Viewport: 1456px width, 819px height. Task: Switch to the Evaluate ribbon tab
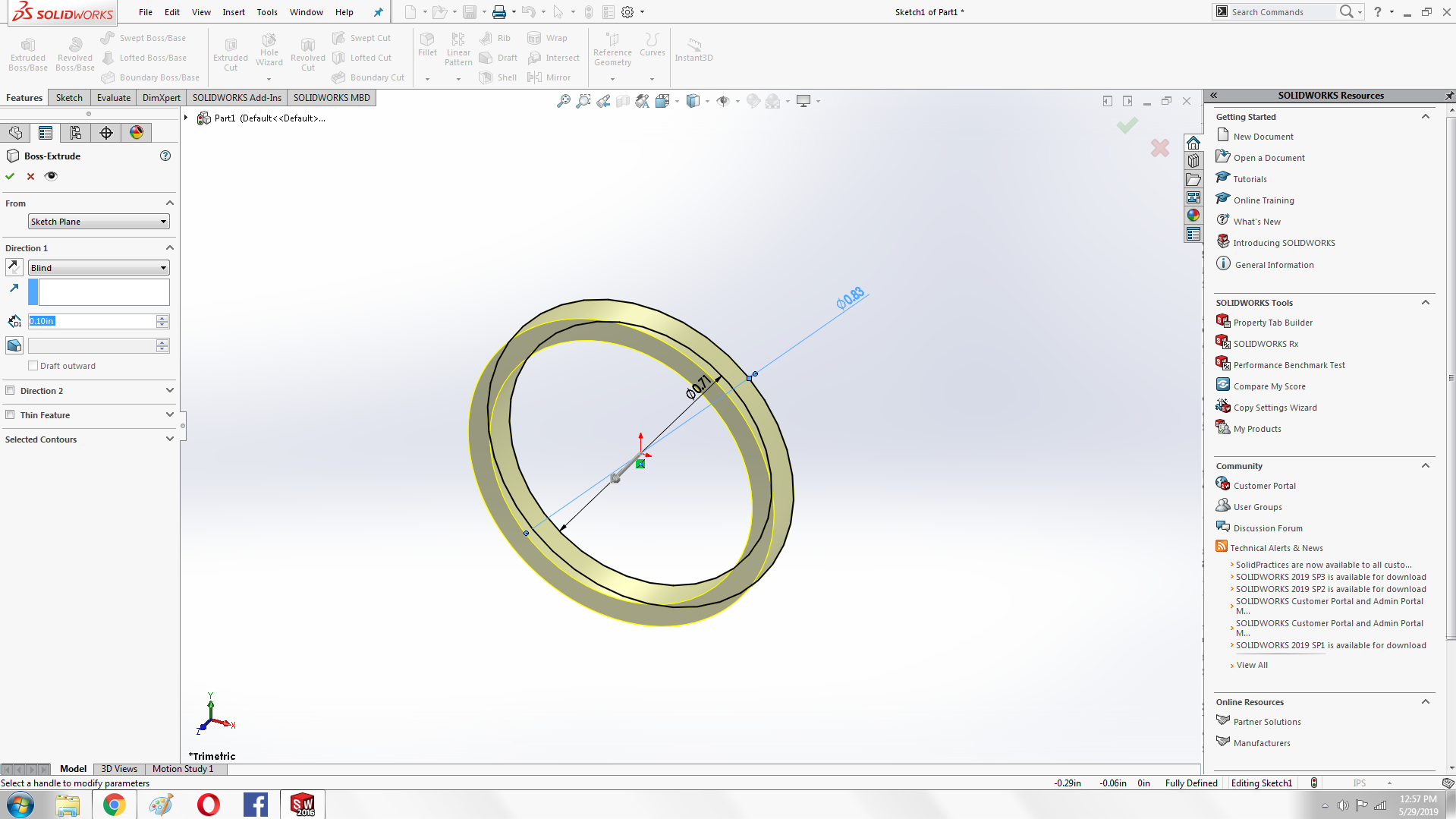point(114,98)
